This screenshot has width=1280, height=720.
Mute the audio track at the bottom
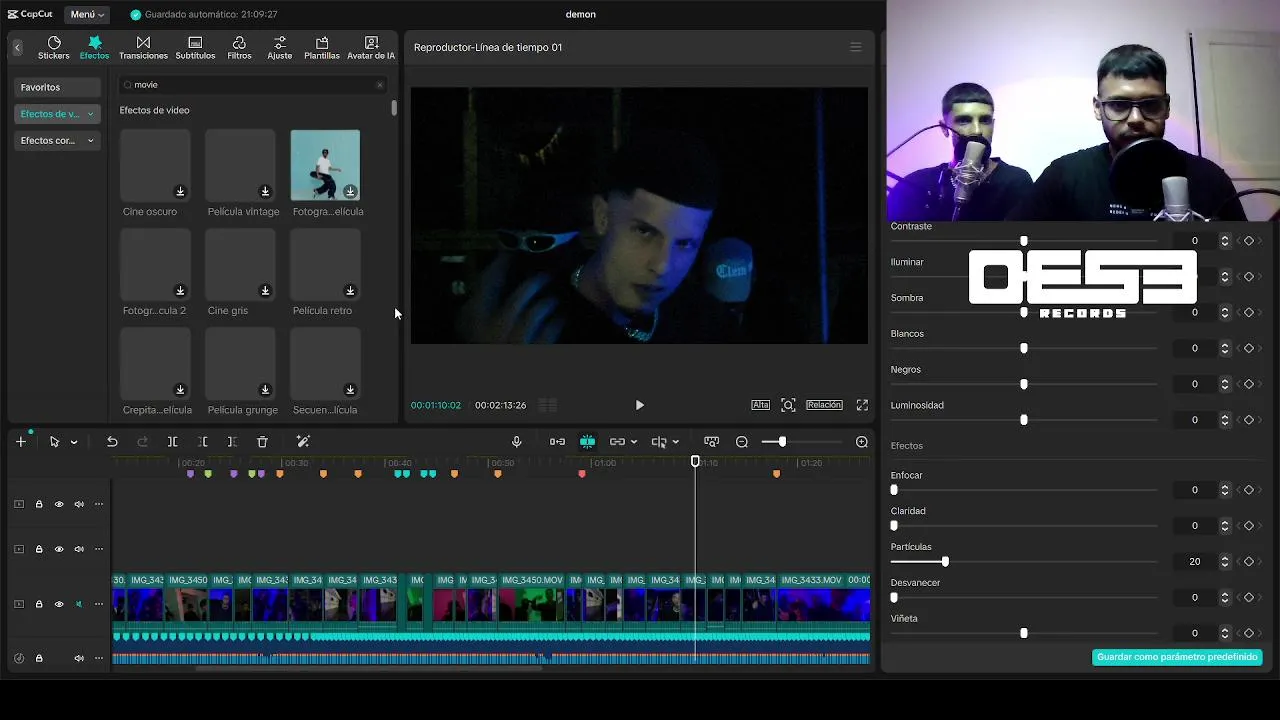(x=79, y=658)
